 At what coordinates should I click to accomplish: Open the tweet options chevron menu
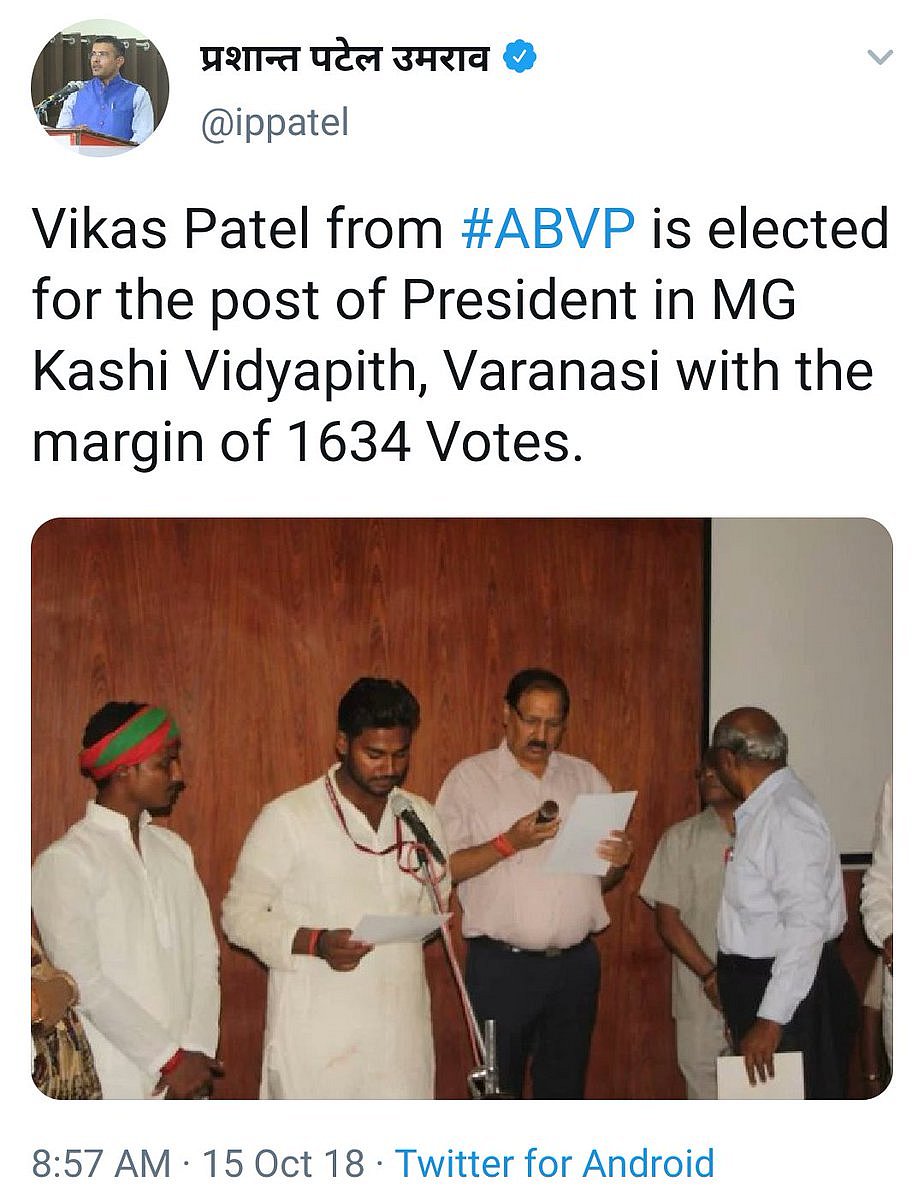pos(879,58)
